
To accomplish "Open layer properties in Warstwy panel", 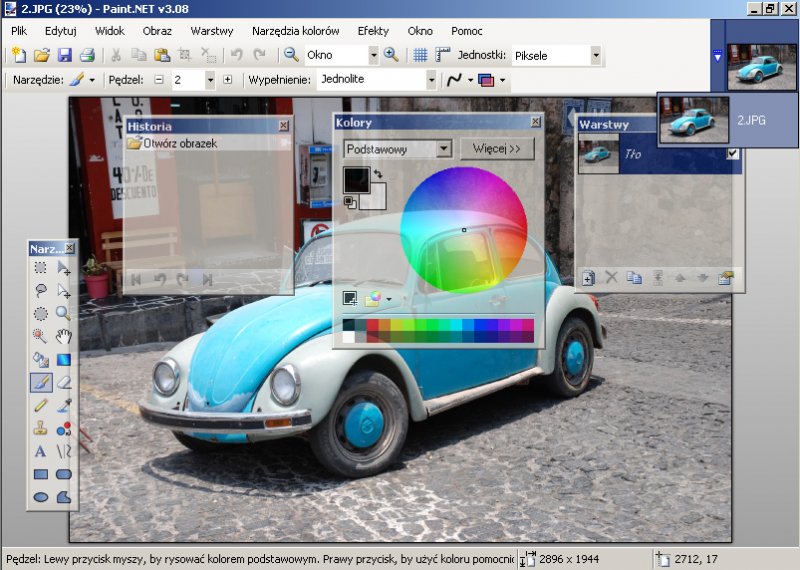I will click(x=726, y=278).
